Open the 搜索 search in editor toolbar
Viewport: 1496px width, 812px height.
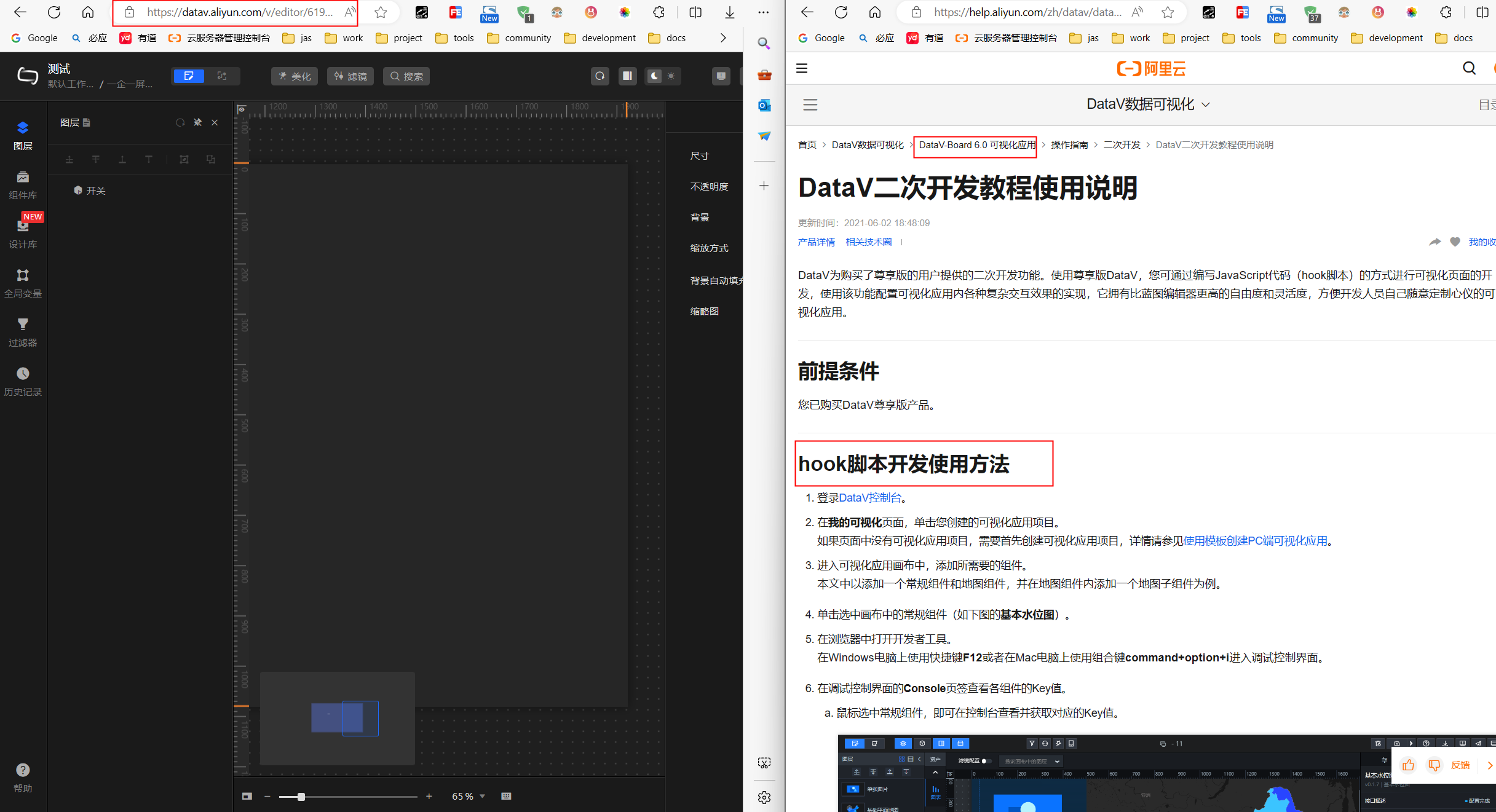[x=406, y=76]
